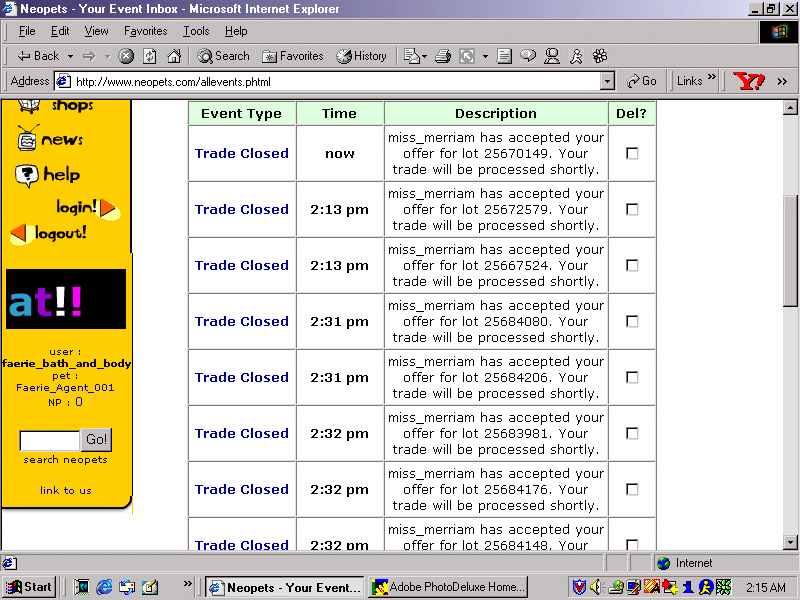Check Del box for lot 25670149

[632, 153]
